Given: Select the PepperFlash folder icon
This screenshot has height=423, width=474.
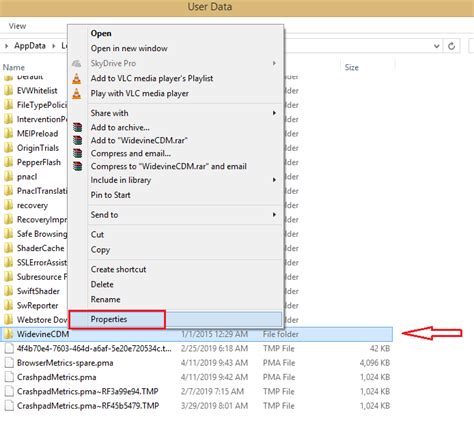Looking at the screenshot, I should (8, 162).
